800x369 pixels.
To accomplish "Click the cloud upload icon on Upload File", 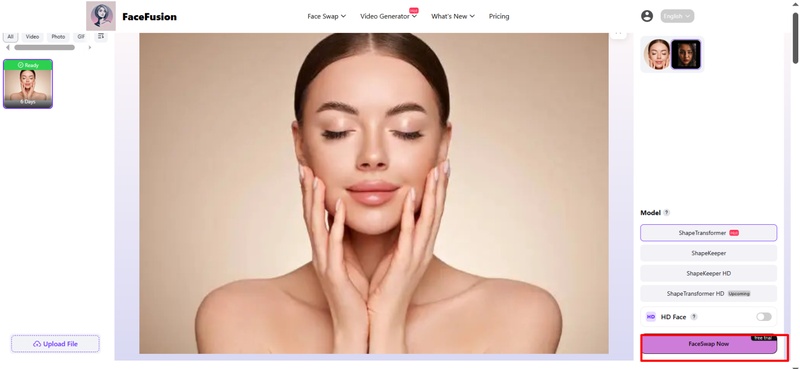I will tap(37, 344).
